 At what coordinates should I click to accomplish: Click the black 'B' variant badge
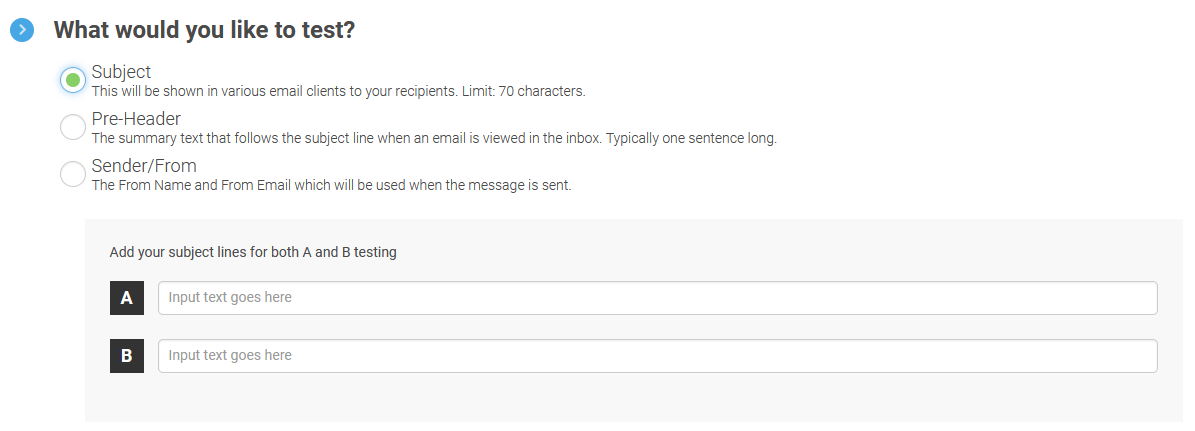click(x=127, y=356)
